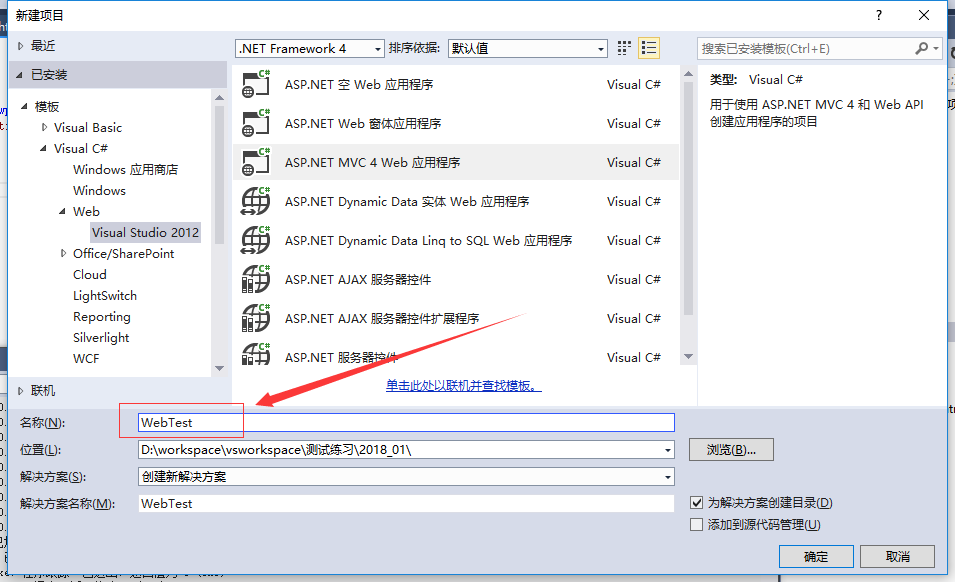This screenshot has height=582, width=955.
Task: Select ASP.NET AJAX 服务器控件扩展程序 text
Action: click(x=382, y=318)
